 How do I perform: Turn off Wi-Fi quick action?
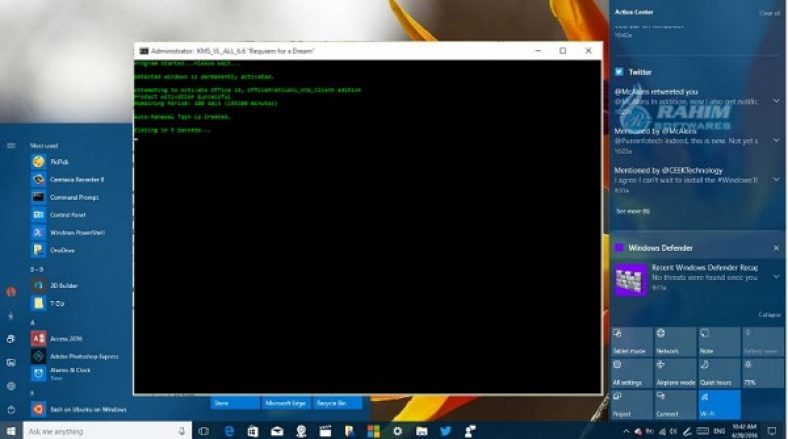[x=719, y=404]
